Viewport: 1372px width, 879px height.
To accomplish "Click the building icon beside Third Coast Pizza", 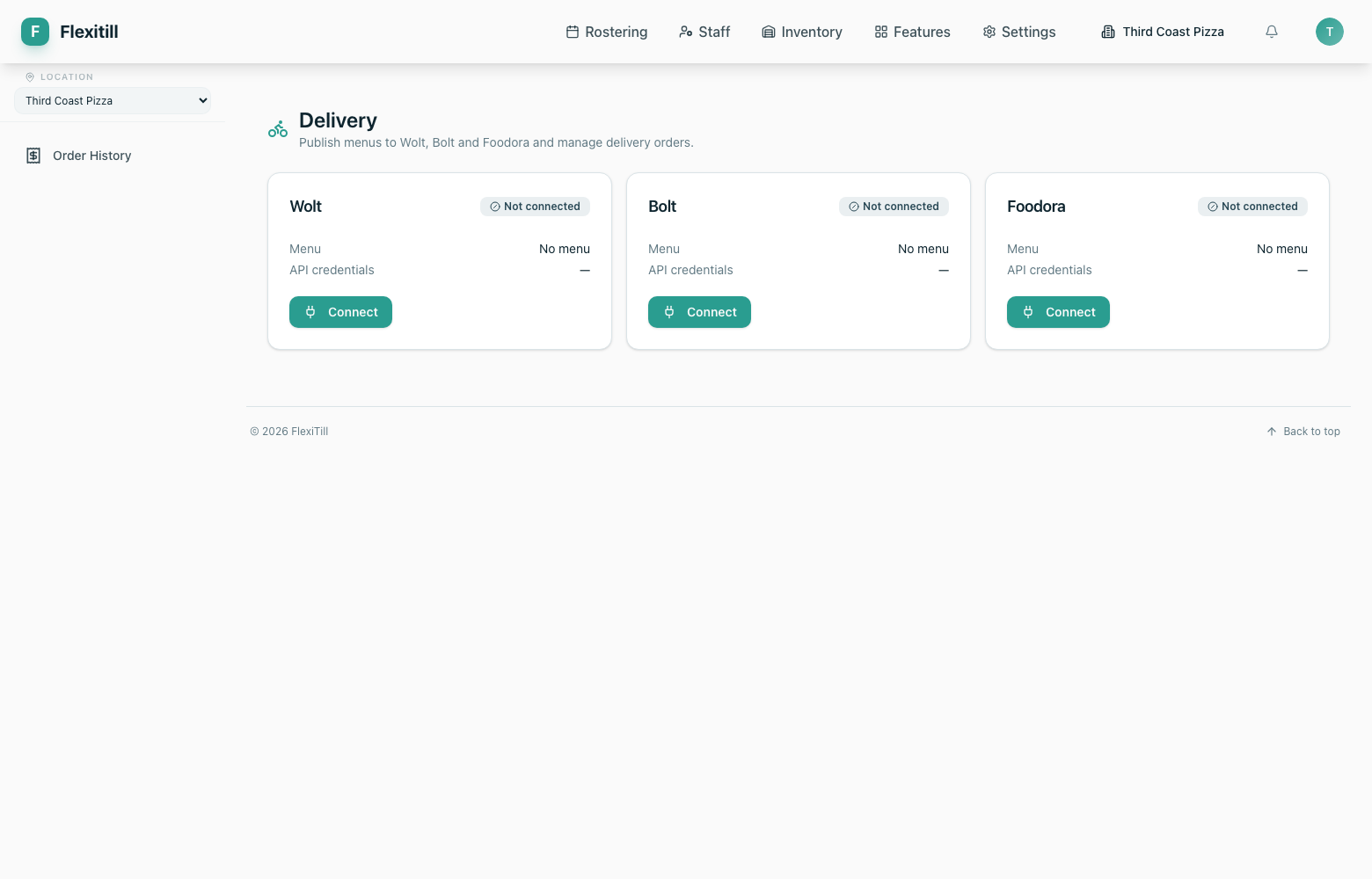I will (x=1108, y=32).
